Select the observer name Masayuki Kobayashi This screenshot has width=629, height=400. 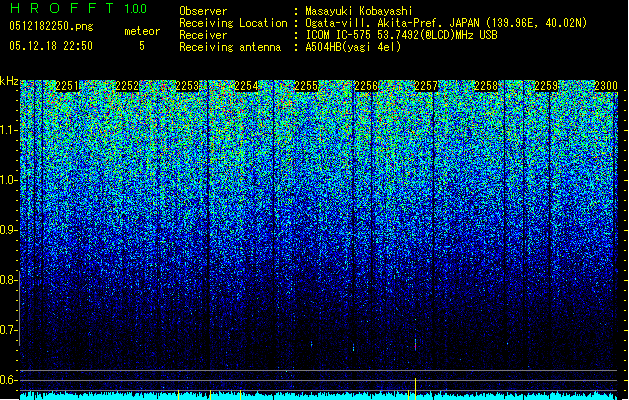coord(359,11)
